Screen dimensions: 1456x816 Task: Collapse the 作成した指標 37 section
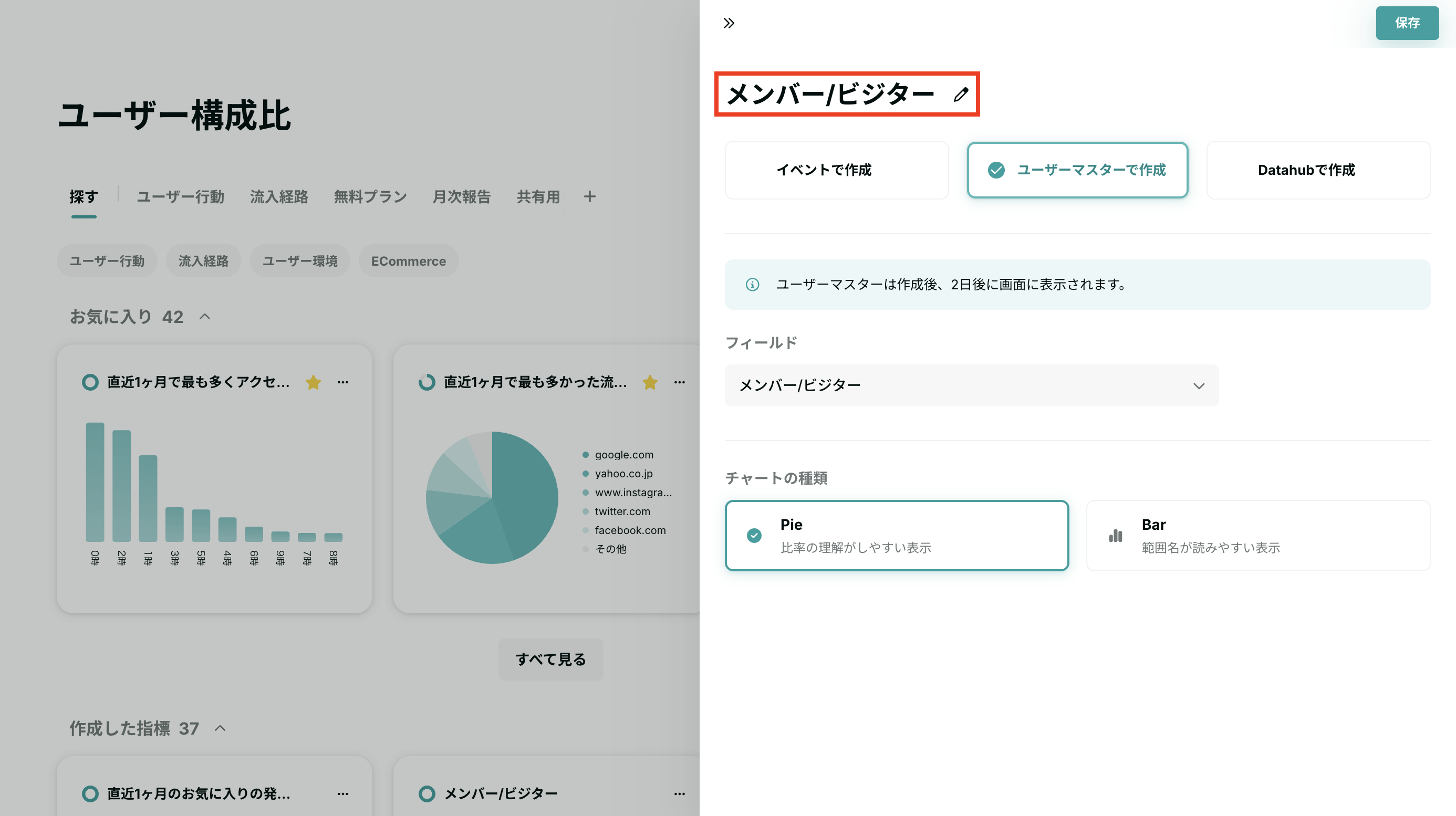click(x=220, y=728)
